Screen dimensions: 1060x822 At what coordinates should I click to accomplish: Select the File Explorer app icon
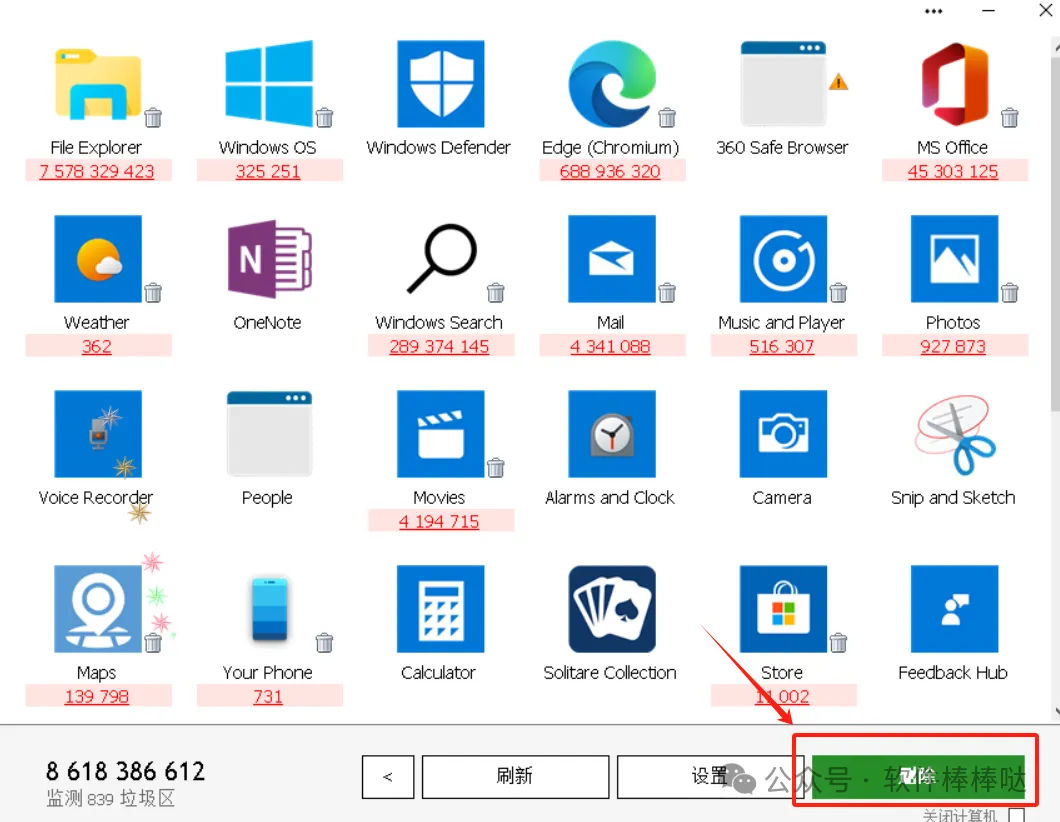(x=98, y=84)
